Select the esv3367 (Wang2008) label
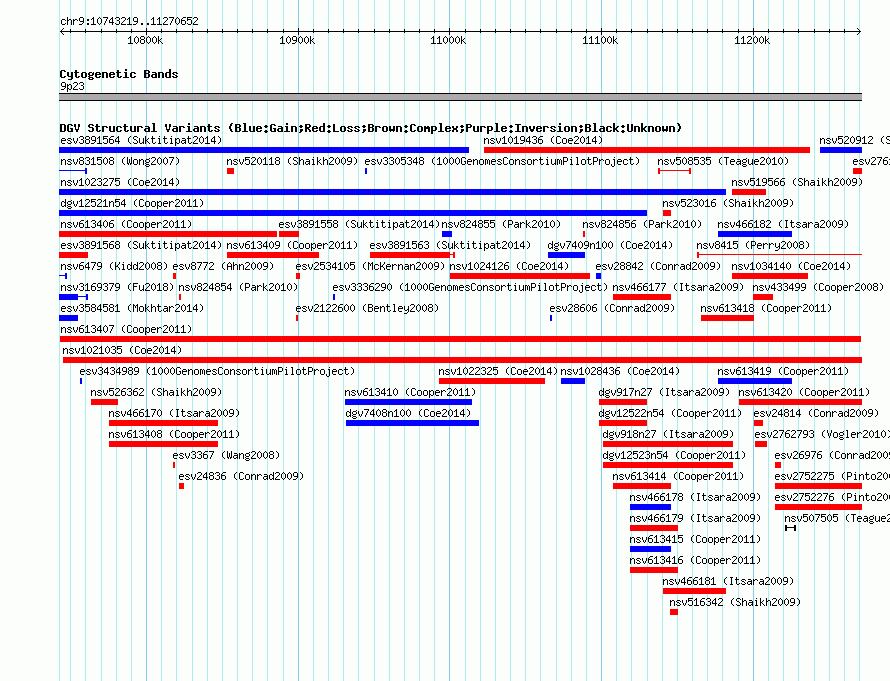This screenshot has width=890, height=681. (226, 455)
